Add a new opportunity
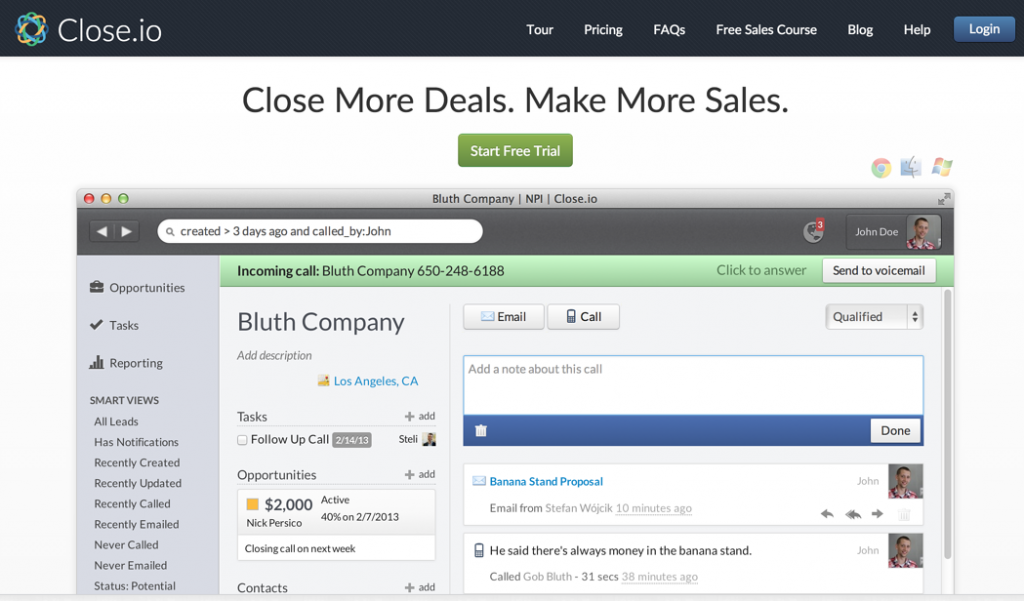This screenshot has height=601, width=1024. pyautogui.click(x=420, y=474)
